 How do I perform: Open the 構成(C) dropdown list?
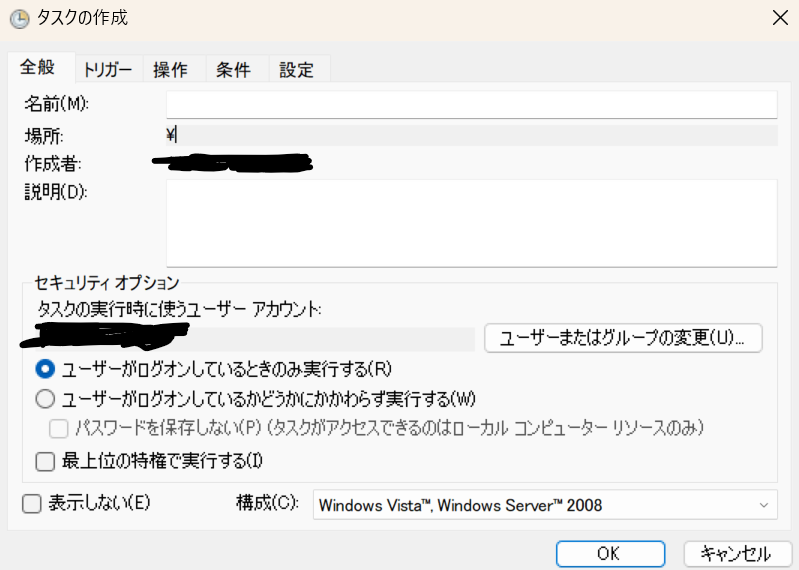[x=545, y=505]
